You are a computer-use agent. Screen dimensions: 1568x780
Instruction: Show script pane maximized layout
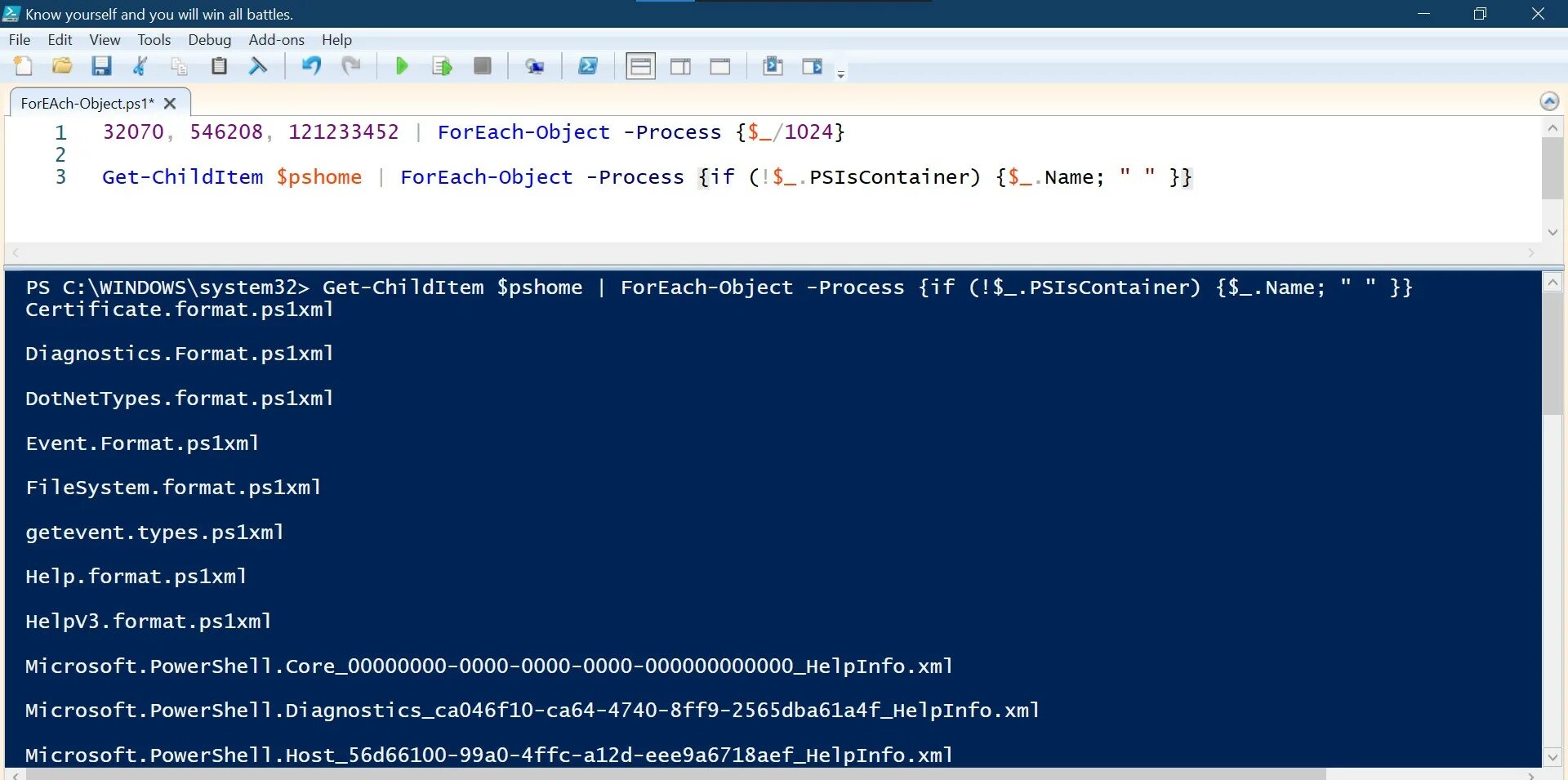(720, 66)
